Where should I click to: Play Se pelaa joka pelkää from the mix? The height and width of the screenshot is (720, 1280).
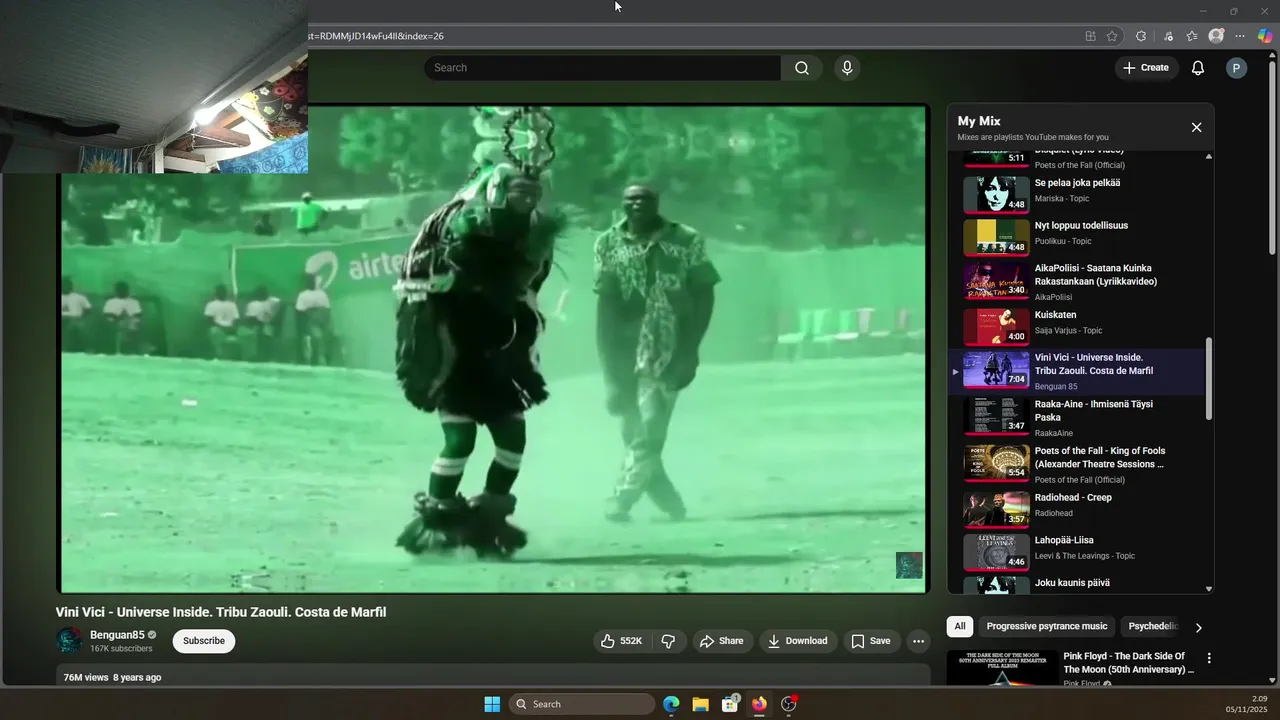1078,194
